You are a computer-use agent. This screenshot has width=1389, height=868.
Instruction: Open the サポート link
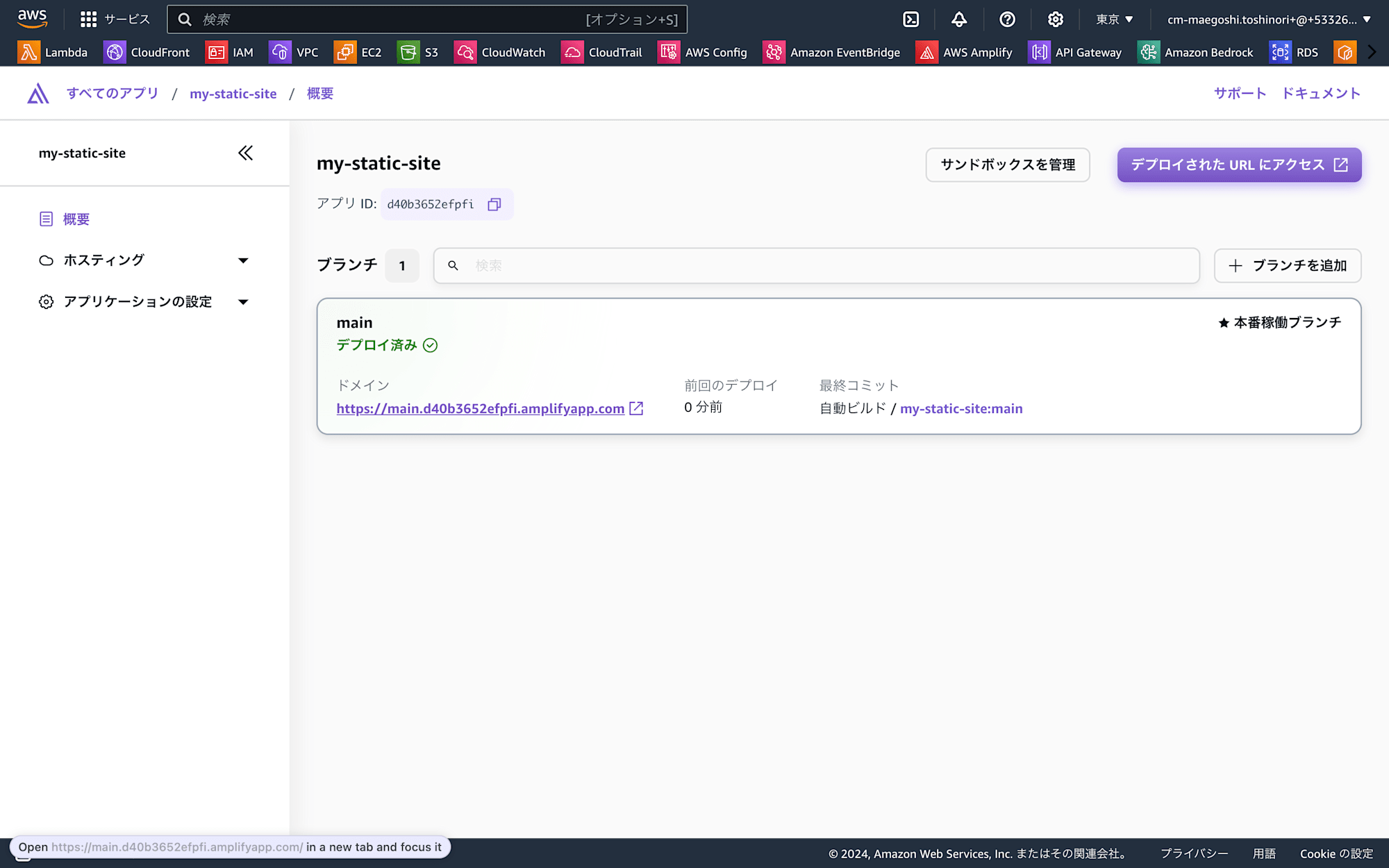(1240, 93)
